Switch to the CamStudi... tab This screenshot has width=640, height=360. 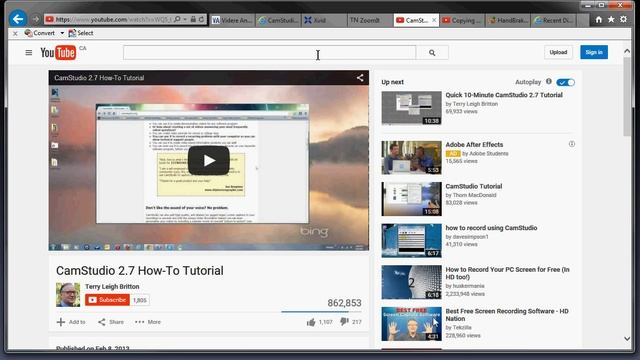tap(278, 20)
